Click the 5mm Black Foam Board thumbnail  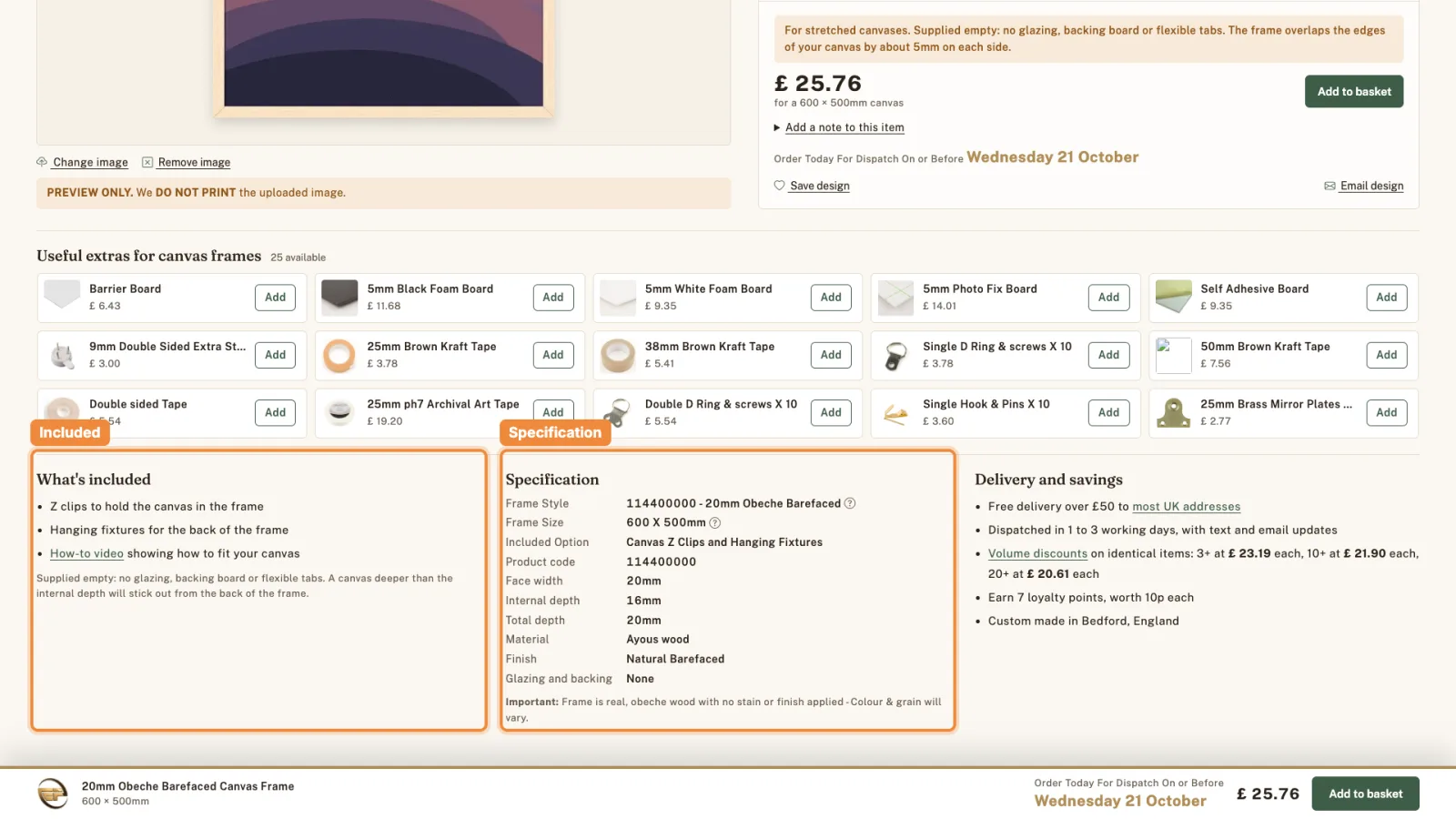tap(339, 297)
